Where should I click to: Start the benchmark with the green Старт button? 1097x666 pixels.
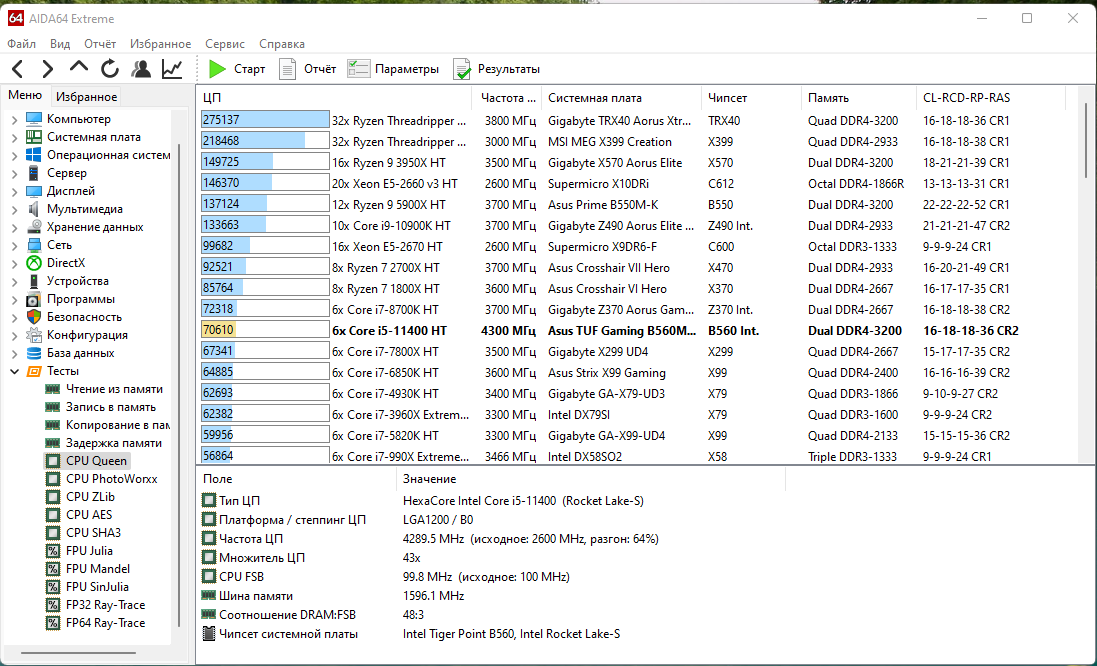(237, 69)
